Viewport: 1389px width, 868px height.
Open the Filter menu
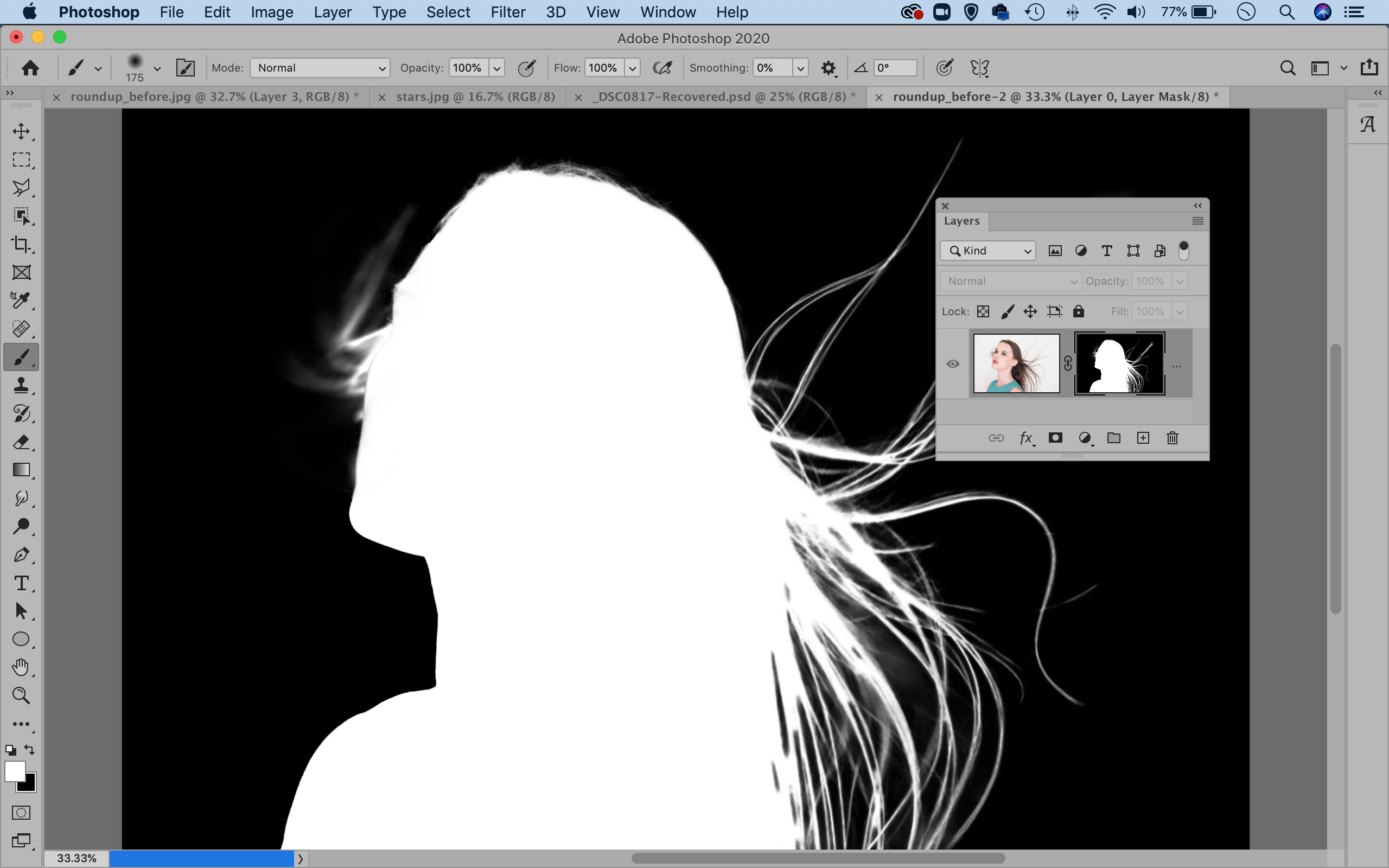click(507, 12)
